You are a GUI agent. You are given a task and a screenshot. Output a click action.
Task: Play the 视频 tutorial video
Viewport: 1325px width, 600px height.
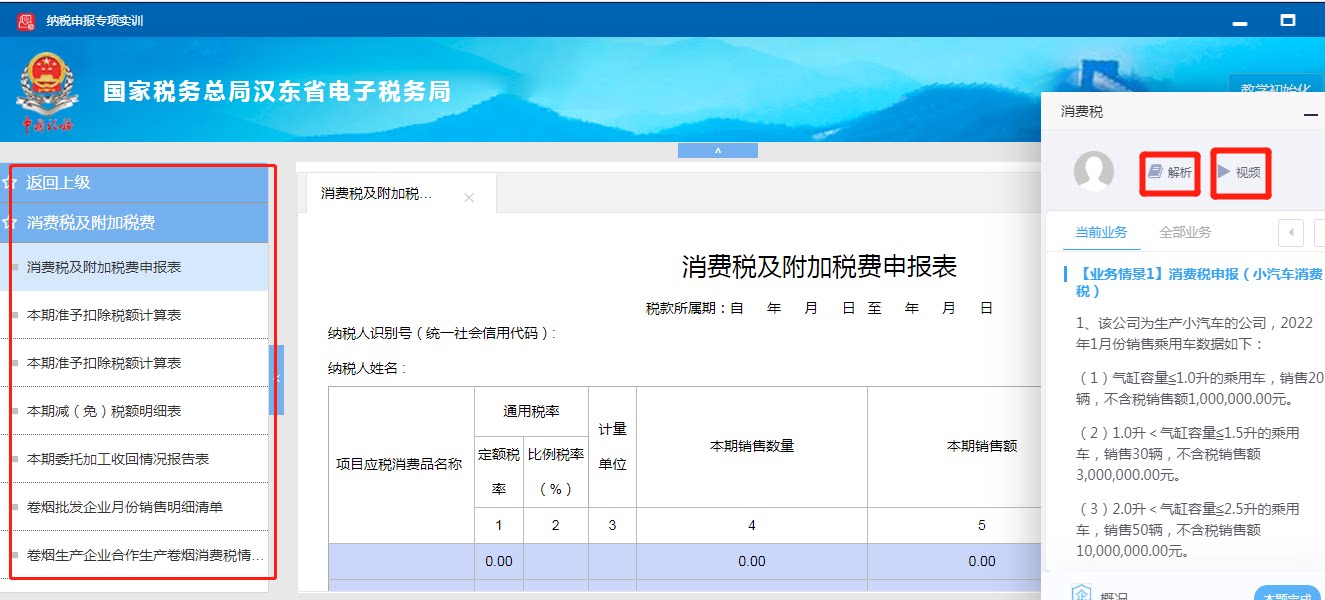[1240, 172]
